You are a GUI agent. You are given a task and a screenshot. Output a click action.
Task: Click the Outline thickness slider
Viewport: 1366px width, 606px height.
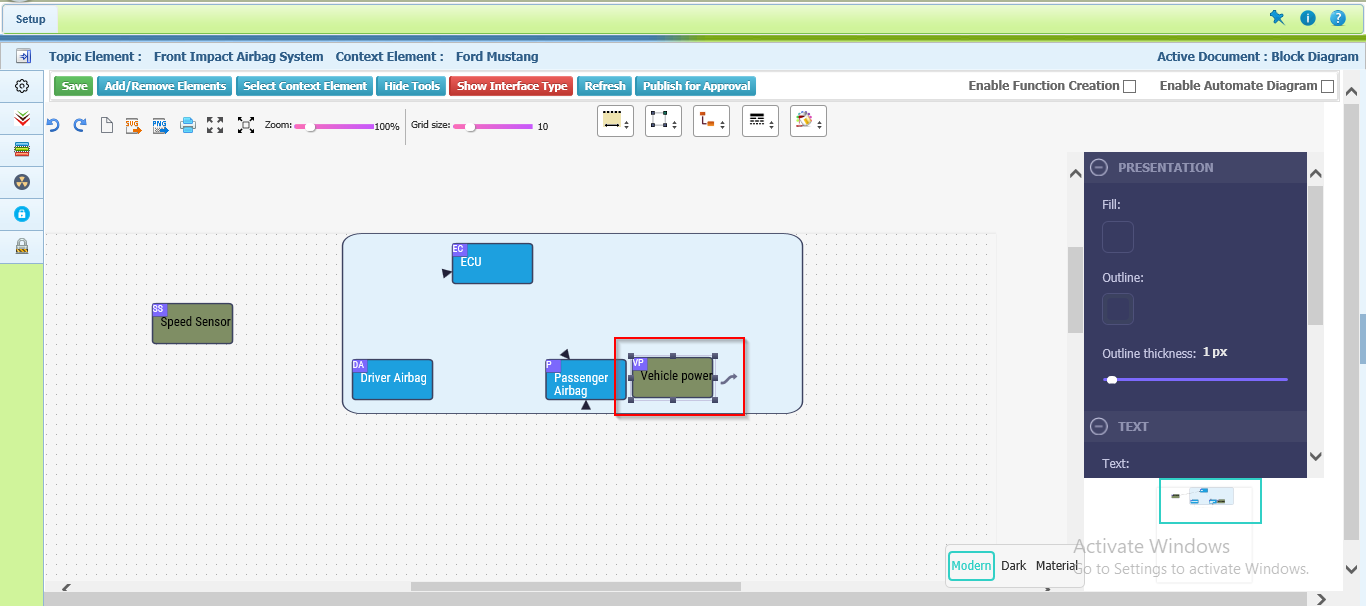(x=1195, y=380)
